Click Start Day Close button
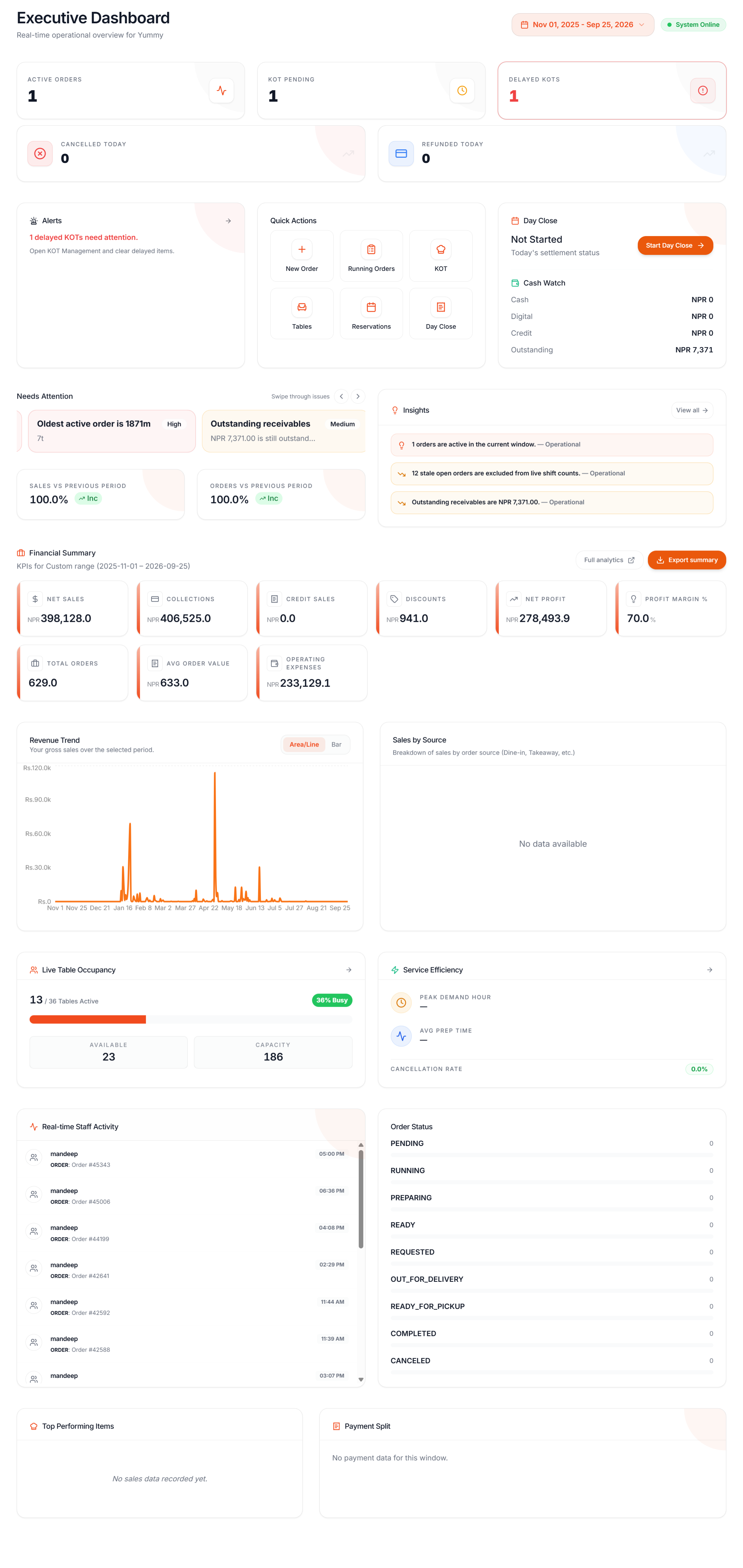This screenshot has height=1568, width=743. (675, 245)
